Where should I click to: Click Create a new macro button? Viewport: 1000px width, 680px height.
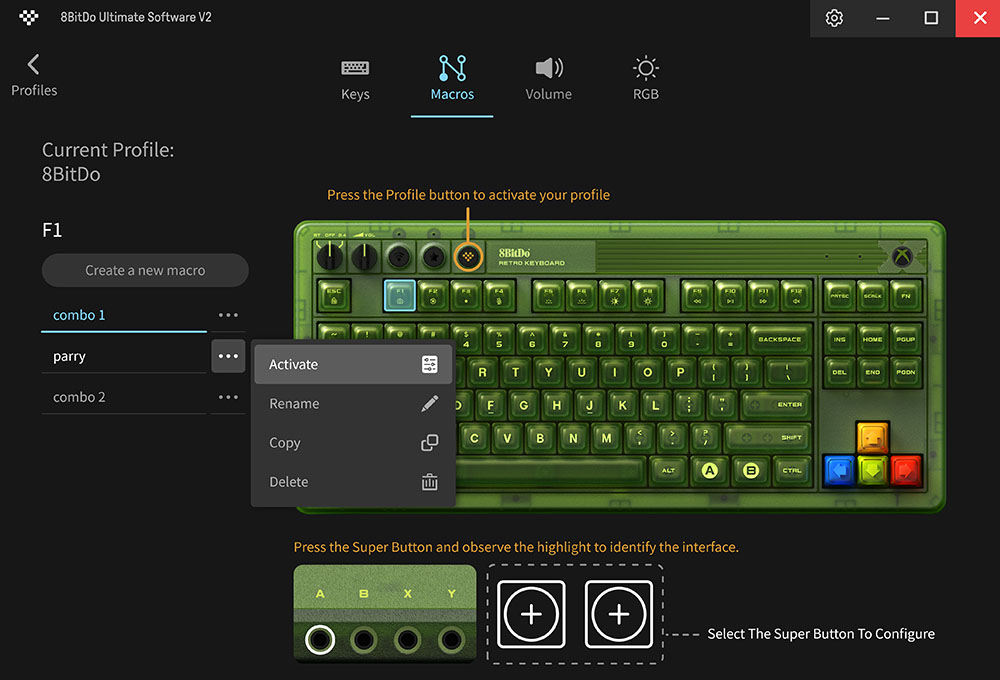145,270
